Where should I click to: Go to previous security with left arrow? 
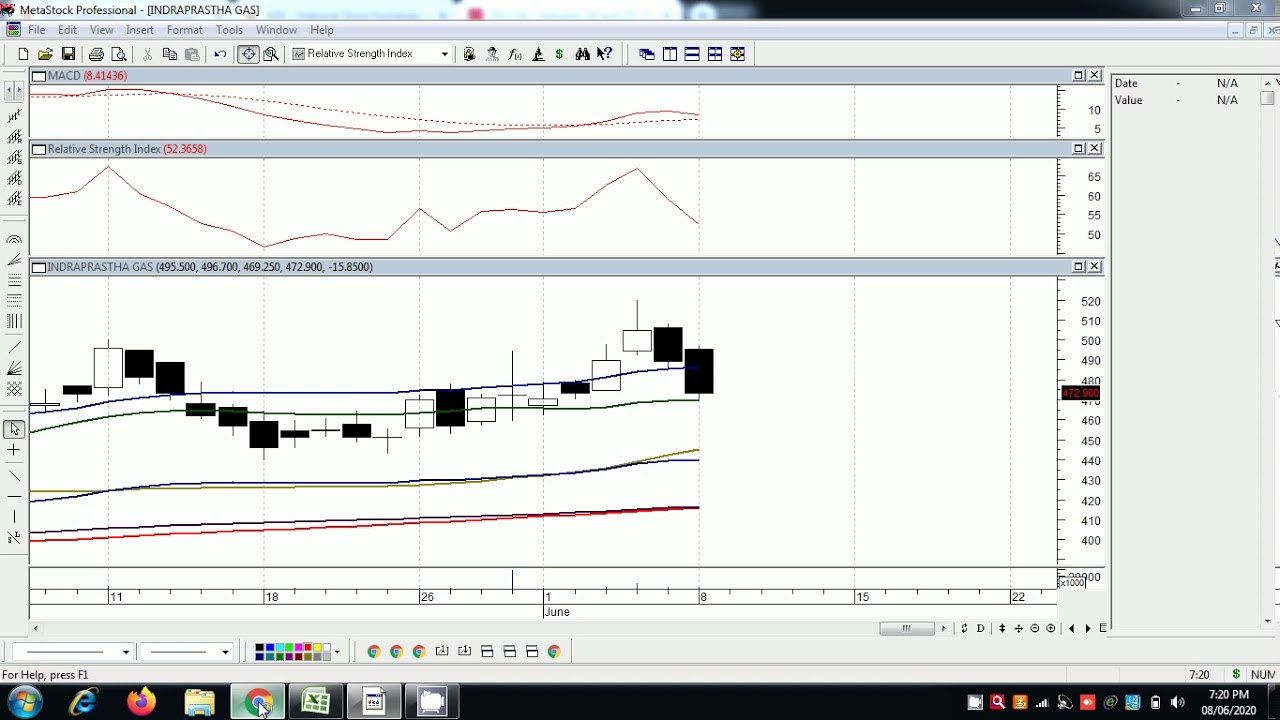point(1072,628)
